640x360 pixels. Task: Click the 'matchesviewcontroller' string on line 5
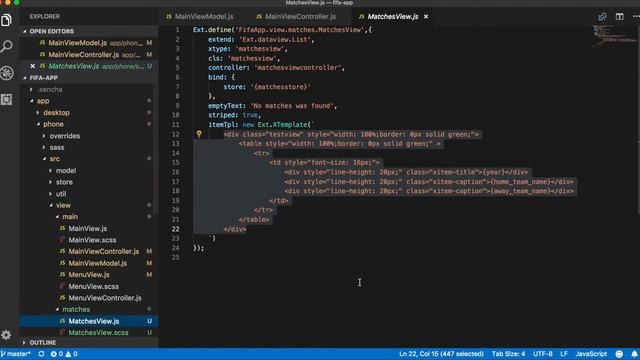click(299, 68)
